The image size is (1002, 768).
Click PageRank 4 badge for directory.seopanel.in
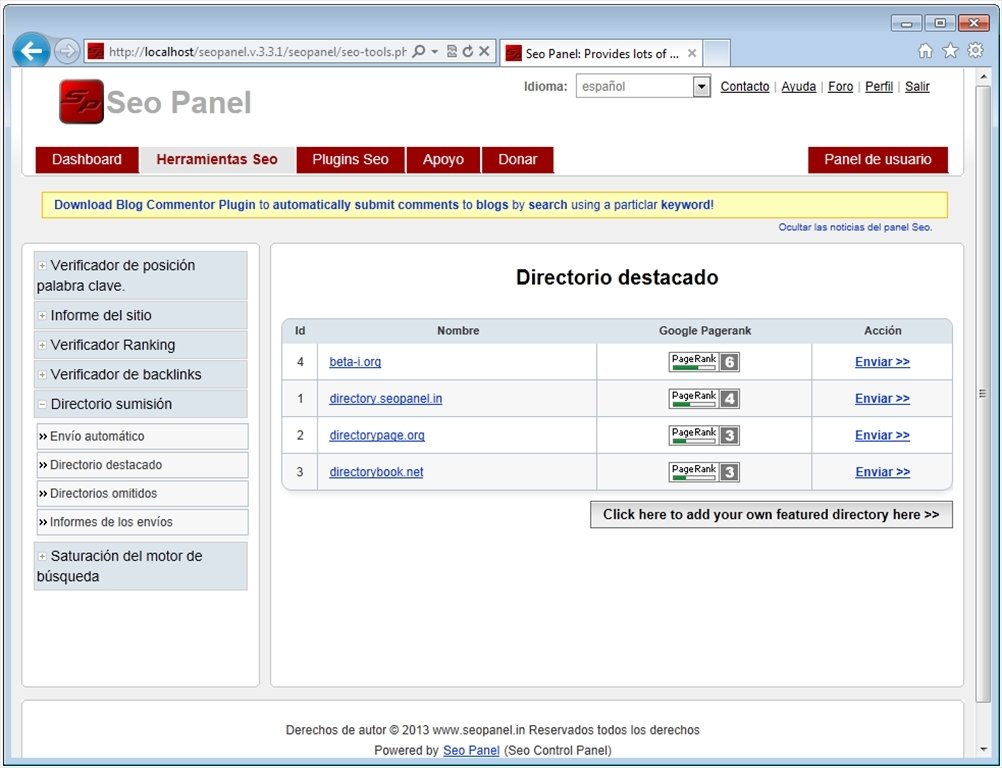click(x=704, y=399)
